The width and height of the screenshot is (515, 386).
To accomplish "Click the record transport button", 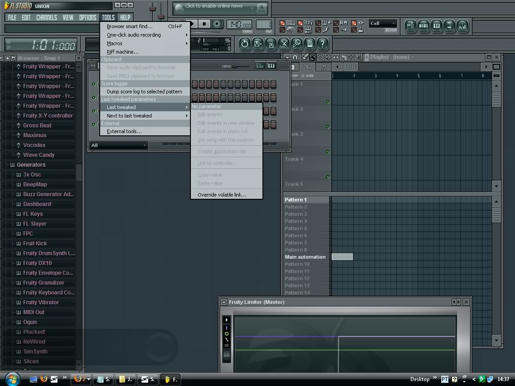I will pos(217,24).
